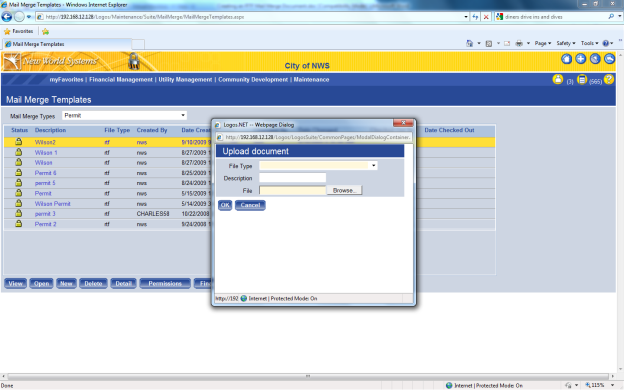Expand search provider dropdown arrow
Screen dimensions: 624x390
(x=619, y=17)
